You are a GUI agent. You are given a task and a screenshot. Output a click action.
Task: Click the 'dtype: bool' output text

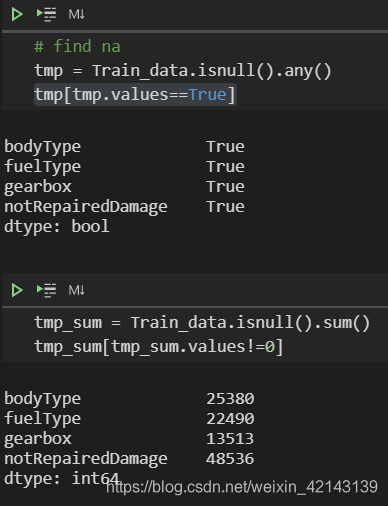(x=57, y=227)
